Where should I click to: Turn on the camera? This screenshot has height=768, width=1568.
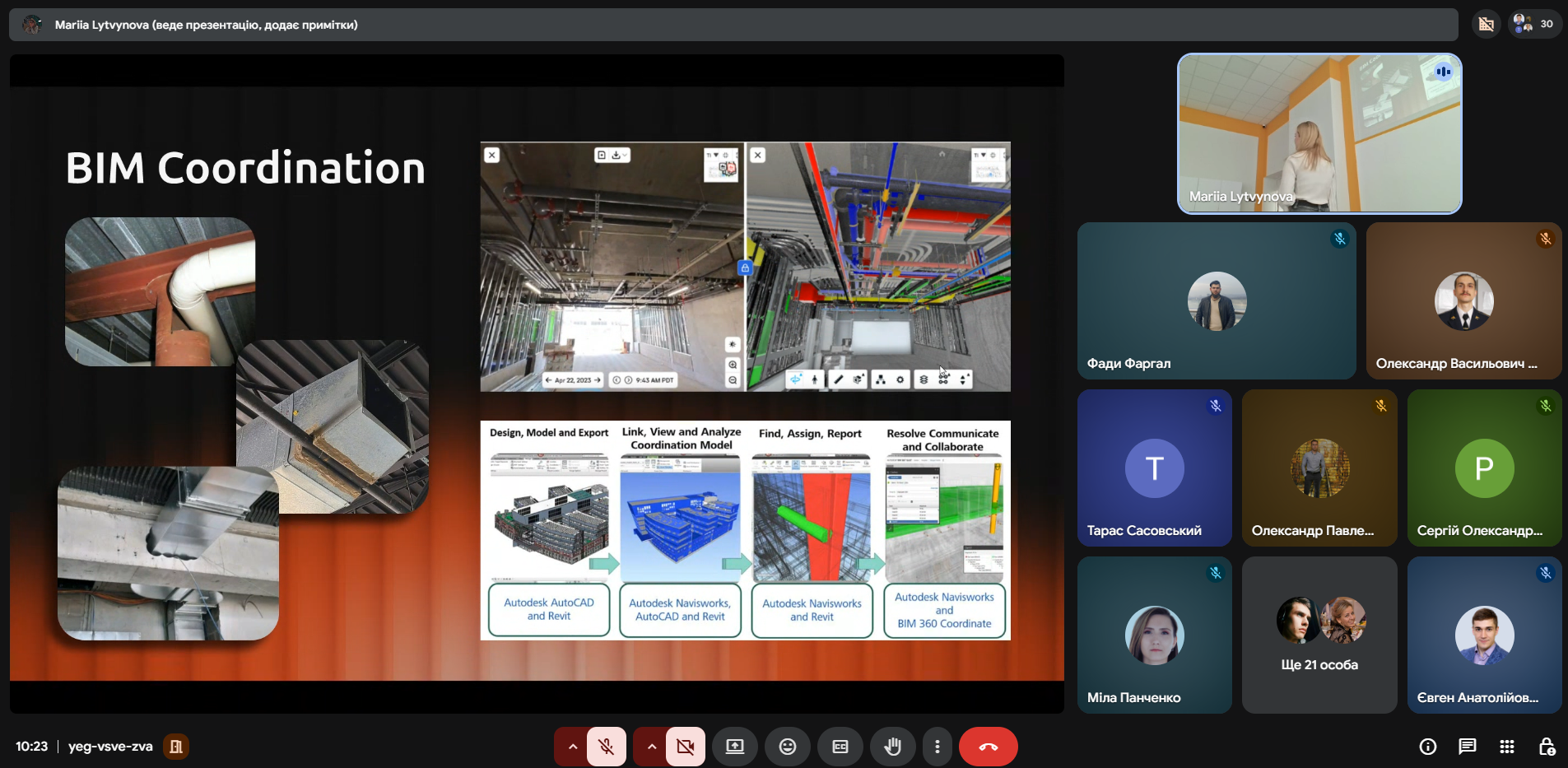pos(685,747)
